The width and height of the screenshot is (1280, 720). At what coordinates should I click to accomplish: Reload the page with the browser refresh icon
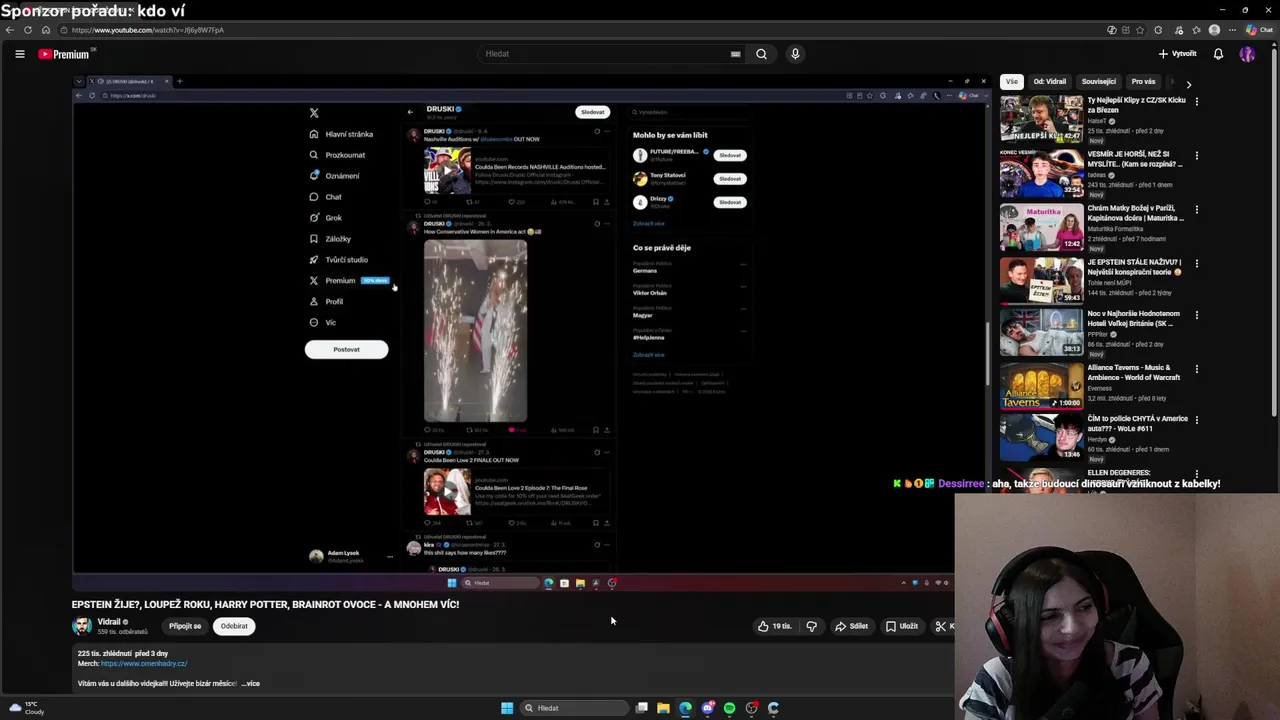[x=28, y=30]
